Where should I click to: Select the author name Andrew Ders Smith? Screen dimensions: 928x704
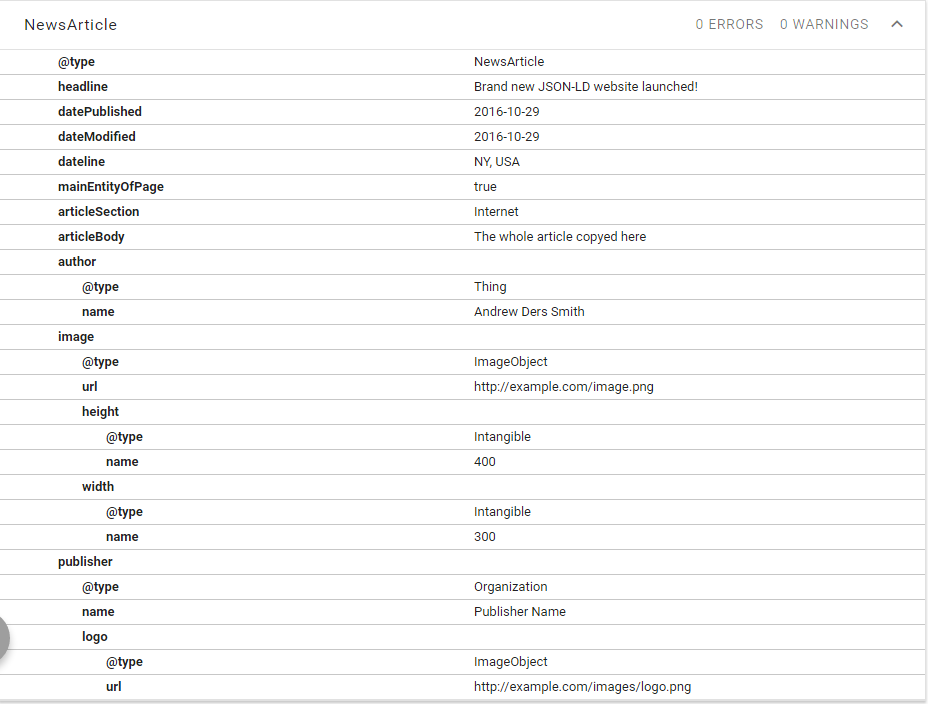click(529, 312)
